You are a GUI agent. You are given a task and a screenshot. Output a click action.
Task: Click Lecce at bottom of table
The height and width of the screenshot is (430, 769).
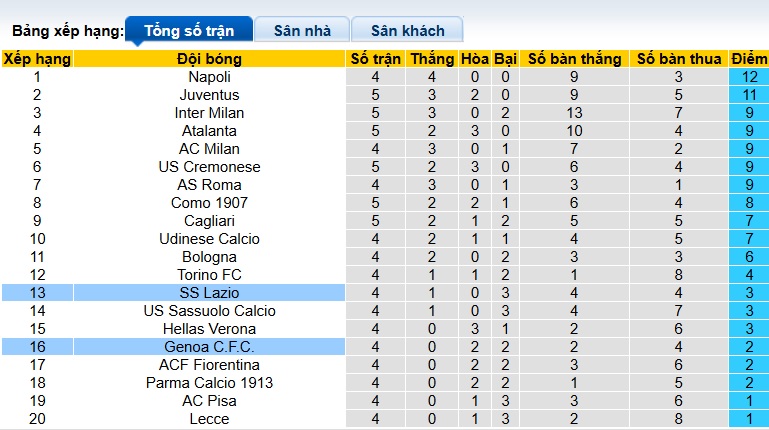pos(209,419)
